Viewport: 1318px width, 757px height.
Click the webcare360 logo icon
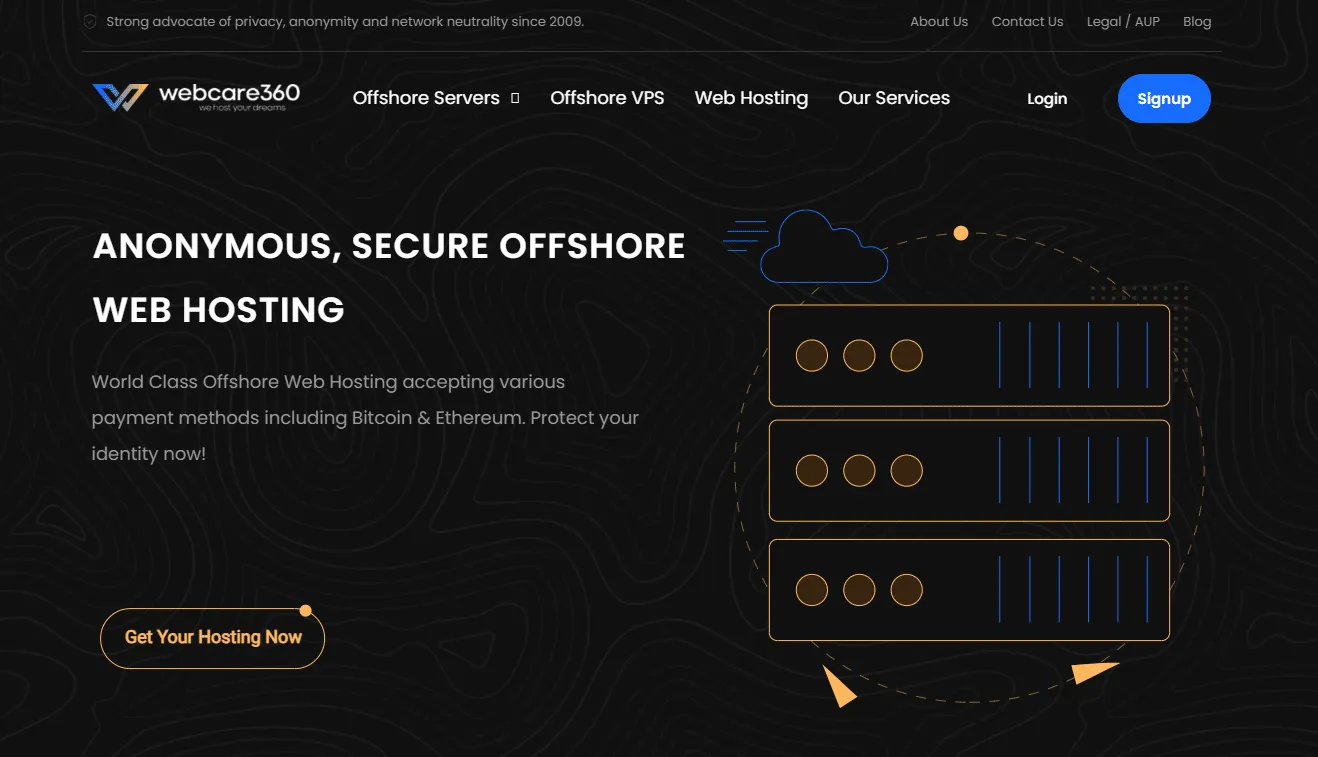click(120, 97)
